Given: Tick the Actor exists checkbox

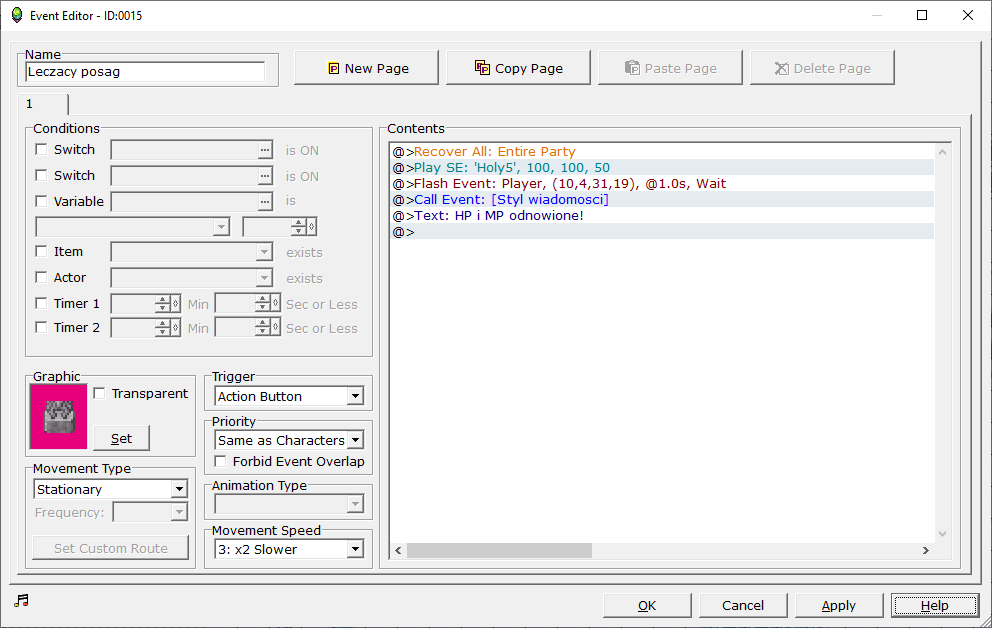Looking at the screenshot, I should pos(42,278).
